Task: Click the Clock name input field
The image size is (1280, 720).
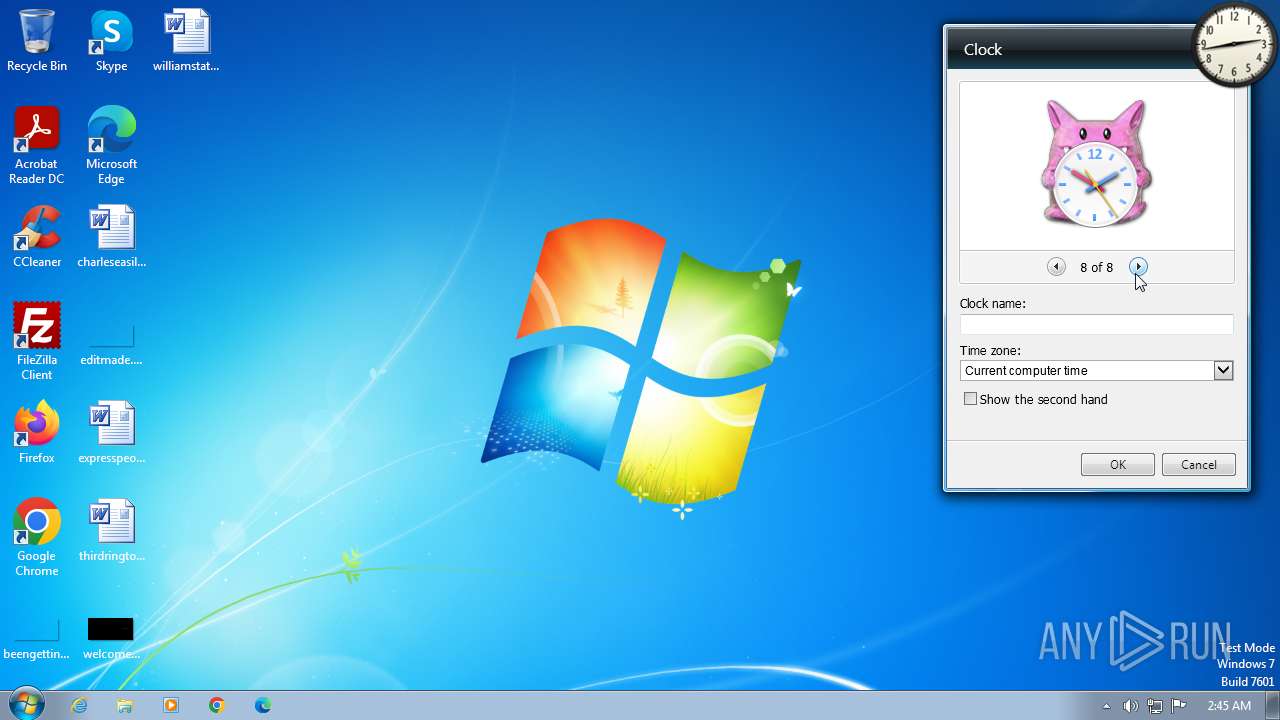Action: pyautogui.click(x=1096, y=324)
